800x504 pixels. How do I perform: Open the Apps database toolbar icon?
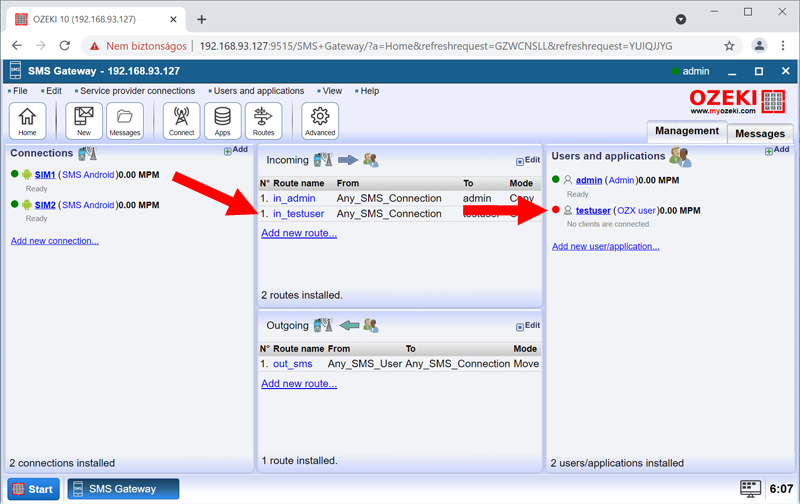pyautogui.click(x=222, y=121)
